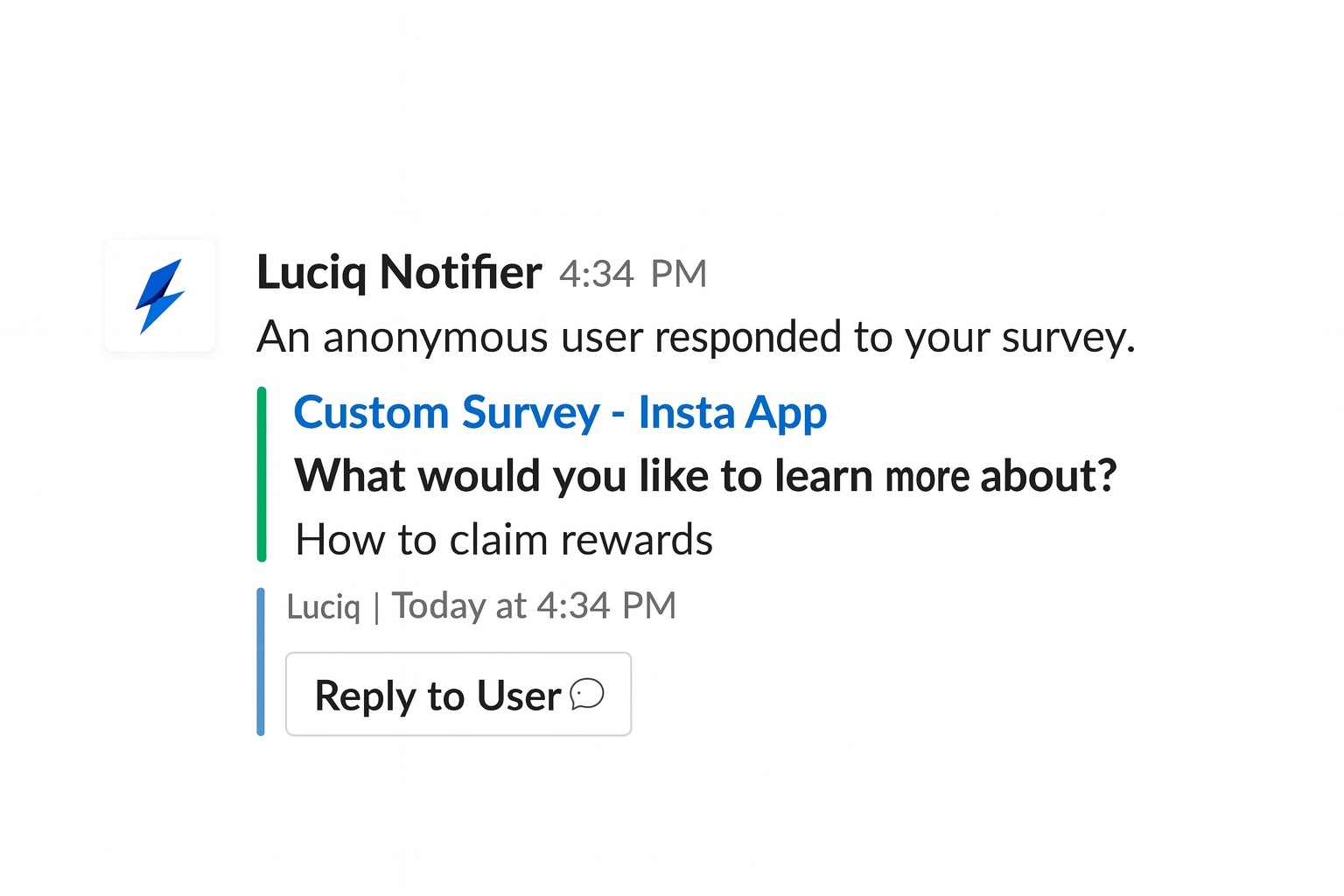Screen dimensions: 1344x896
Task: Click the anonymous user responded message text
Action: tap(696, 337)
